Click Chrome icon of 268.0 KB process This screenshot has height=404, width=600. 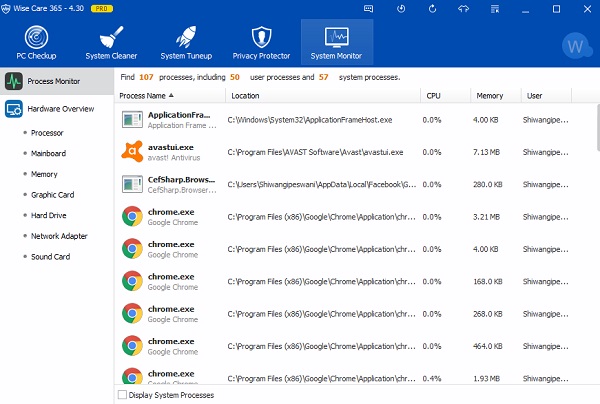[x=132, y=314]
